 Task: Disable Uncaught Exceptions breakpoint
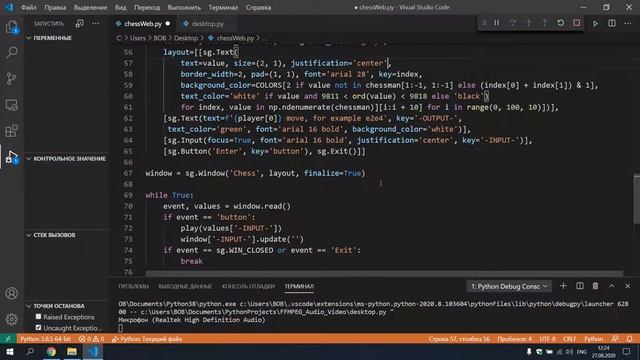coord(38,327)
